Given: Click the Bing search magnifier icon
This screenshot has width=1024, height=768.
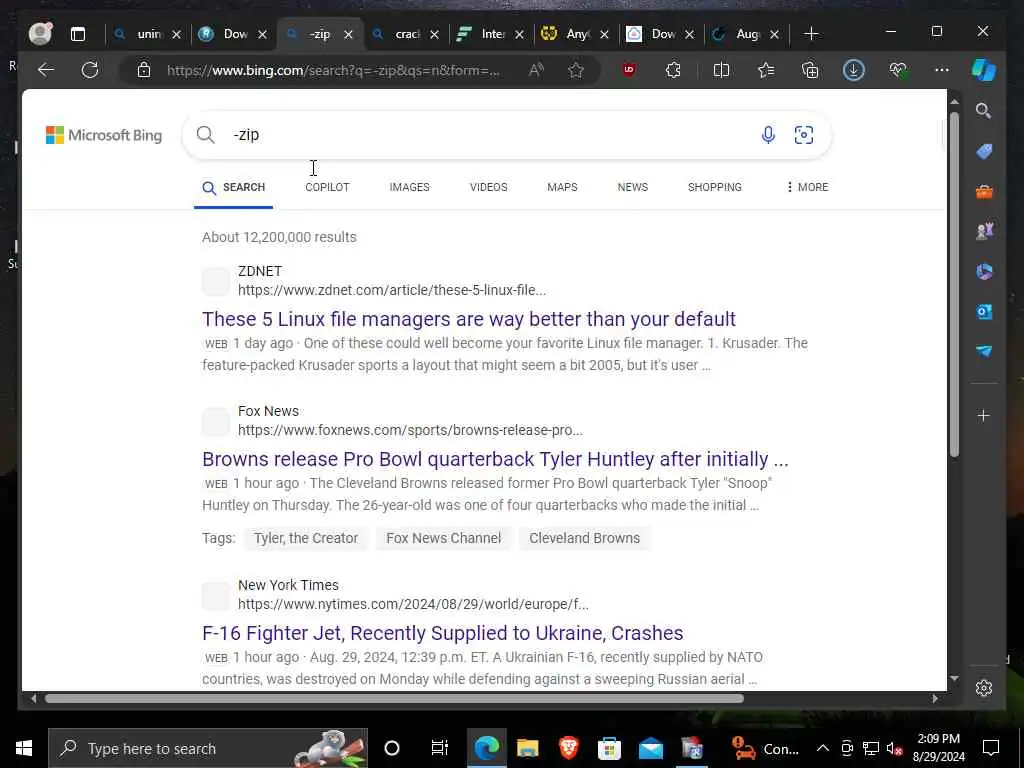Looking at the screenshot, I should 206,135.
